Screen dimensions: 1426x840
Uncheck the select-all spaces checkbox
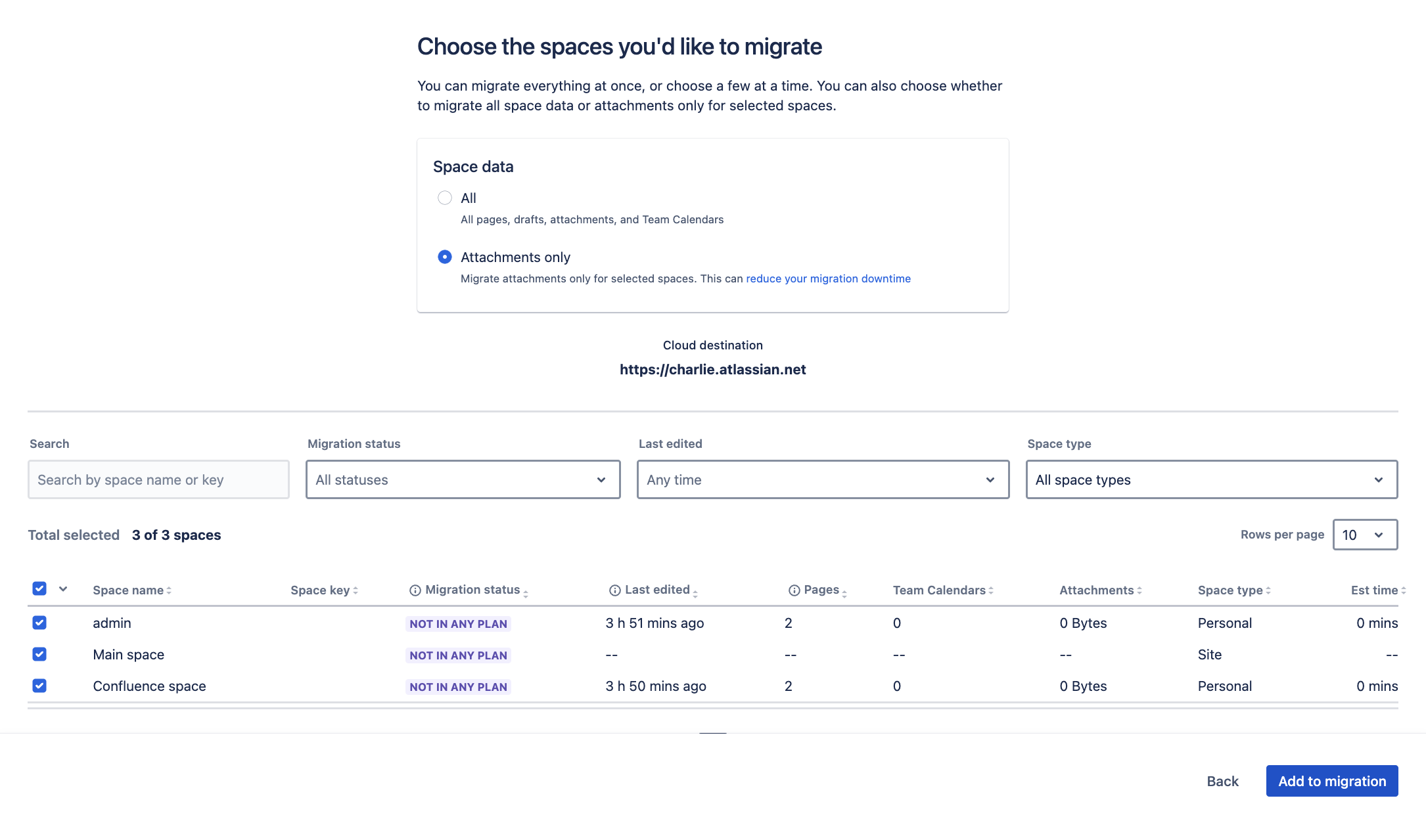[39, 588]
